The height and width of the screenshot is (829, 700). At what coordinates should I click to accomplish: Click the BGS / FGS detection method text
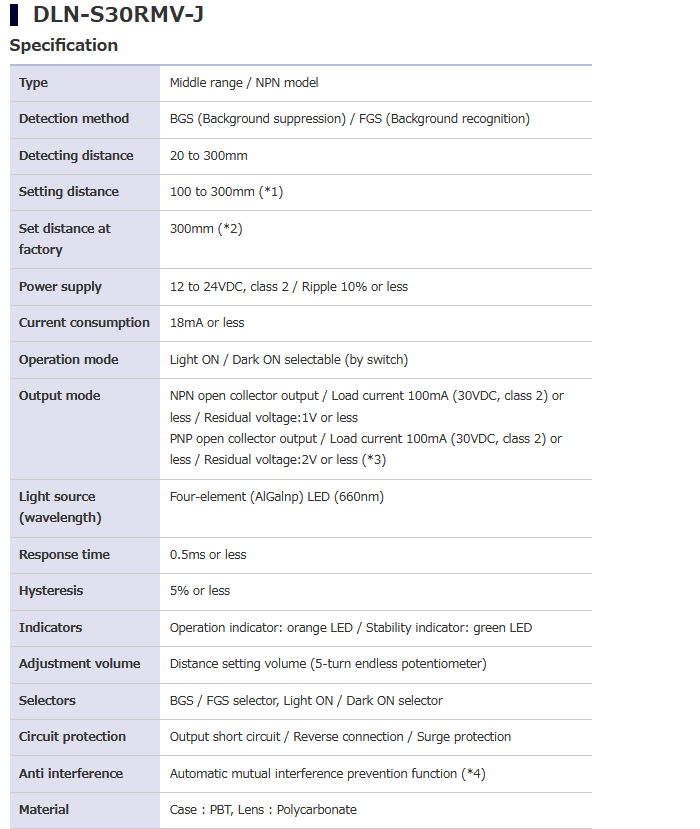point(349,119)
